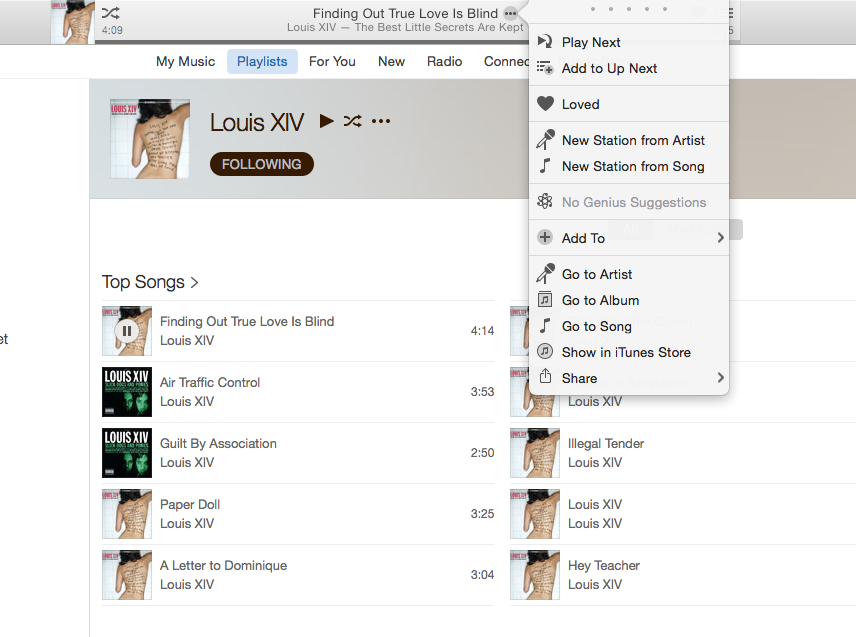Image resolution: width=856 pixels, height=637 pixels.
Task: Click the Paper Doll album artwork
Action: pos(127,514)
